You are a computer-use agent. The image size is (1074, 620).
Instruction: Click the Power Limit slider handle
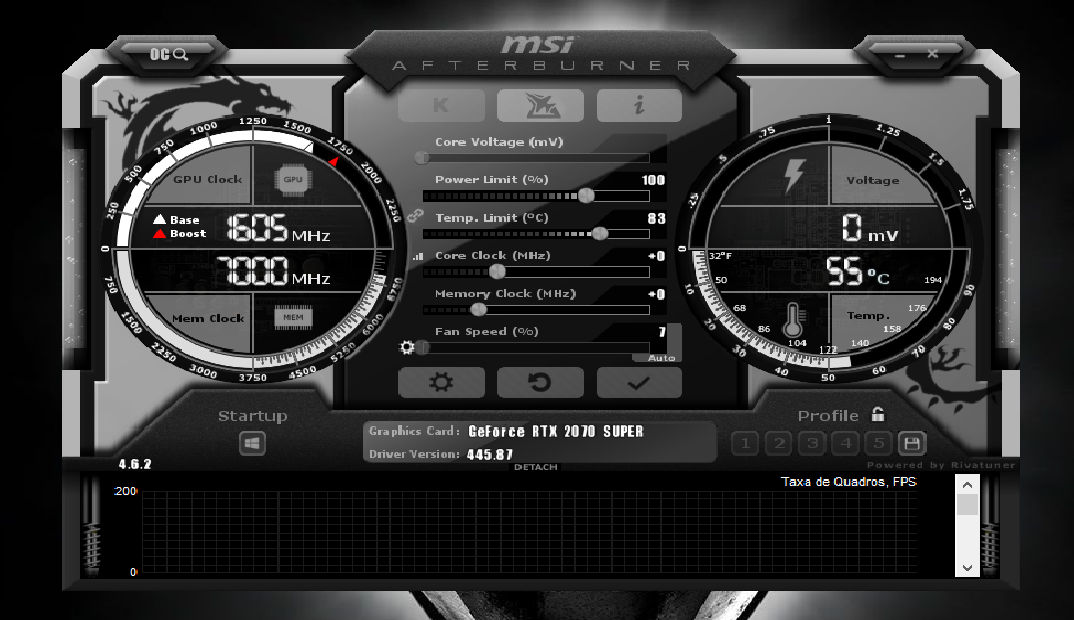pos(586,196)
